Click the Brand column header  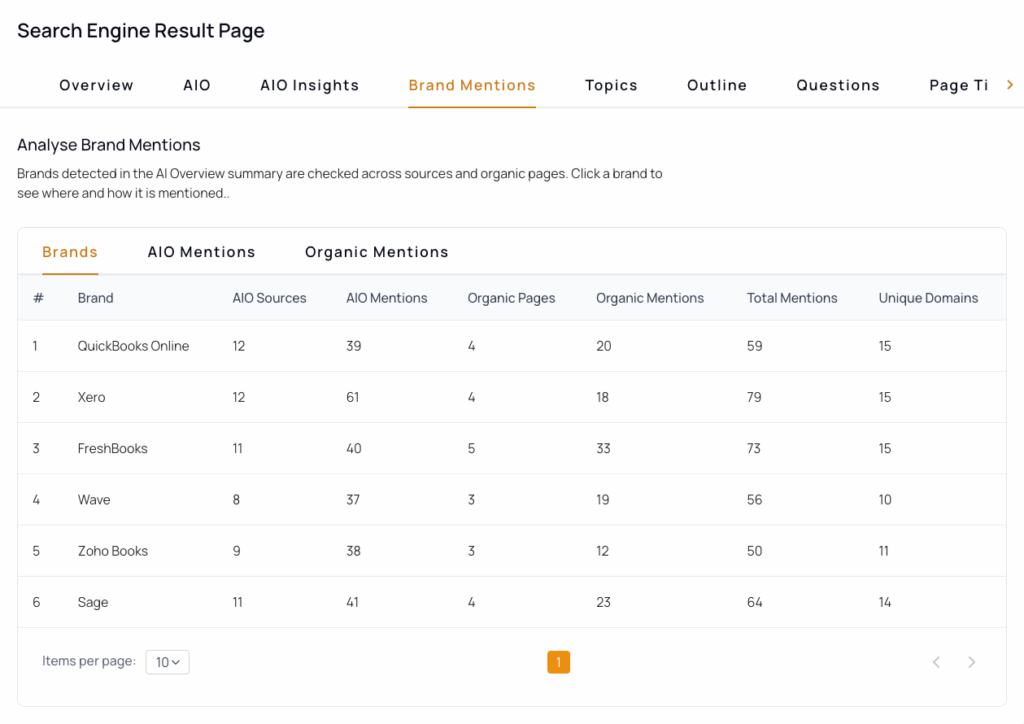pyautogui.click(x=95, y=298)
